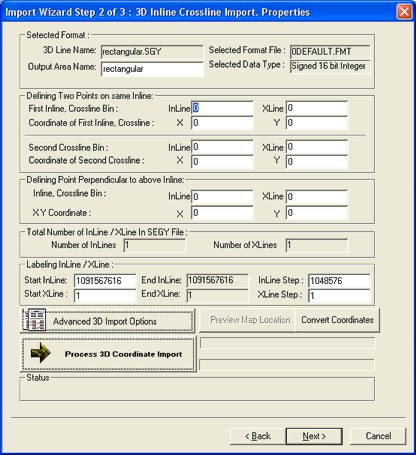Go Back to previous wizard step
Screen dimensions: 416x455
(258, 436)
